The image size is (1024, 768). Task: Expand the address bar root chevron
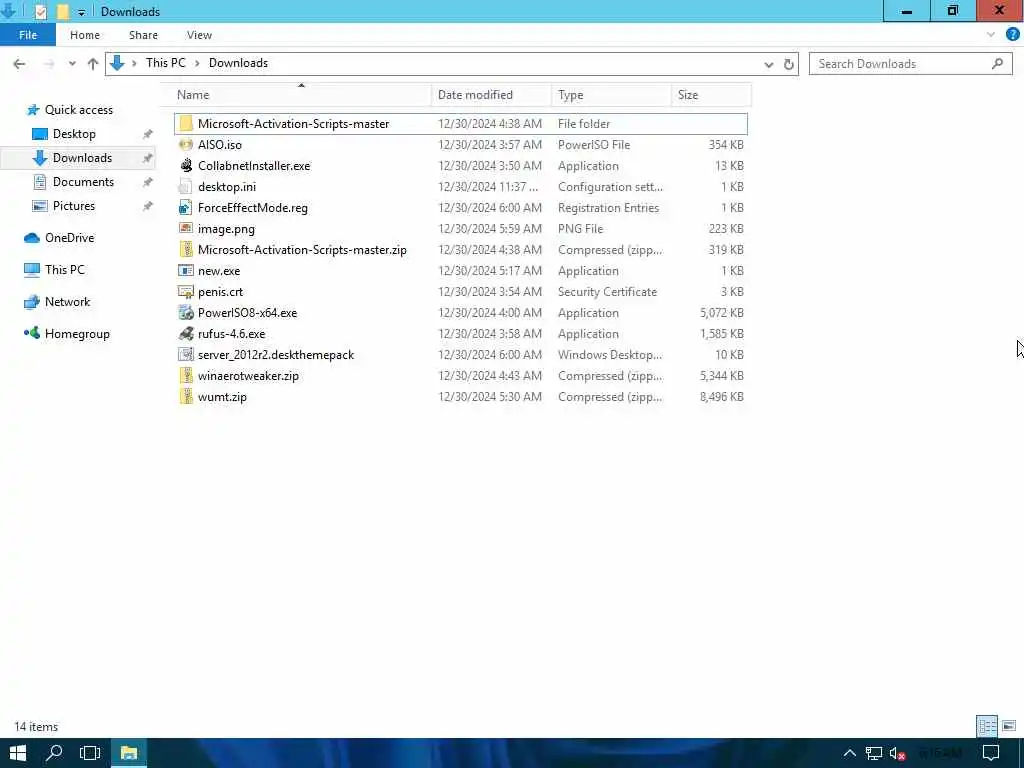tap(134, 63)
